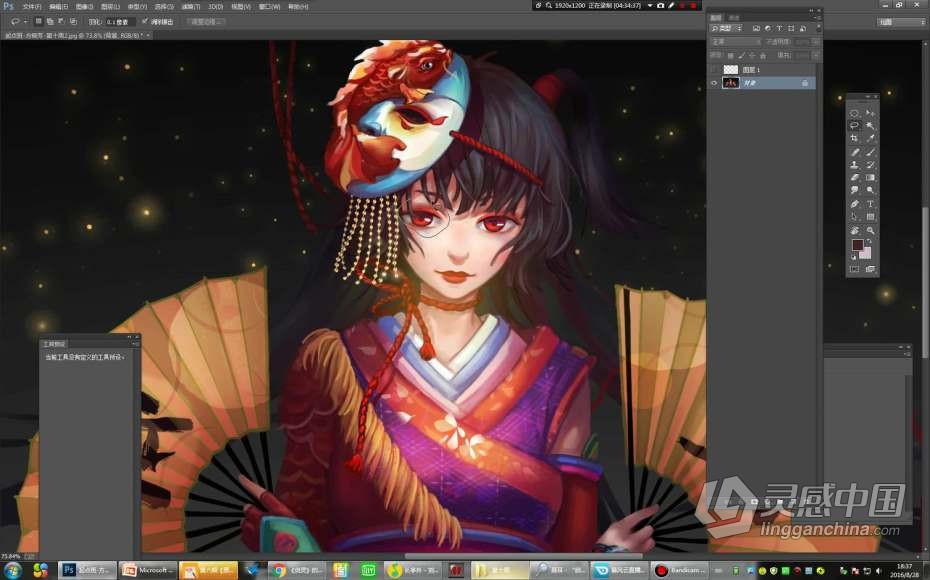Image resolution: width=930 pixels, height=580 pixels.
Task: Open Windows Start button
Action: click(x=12, y=571)
